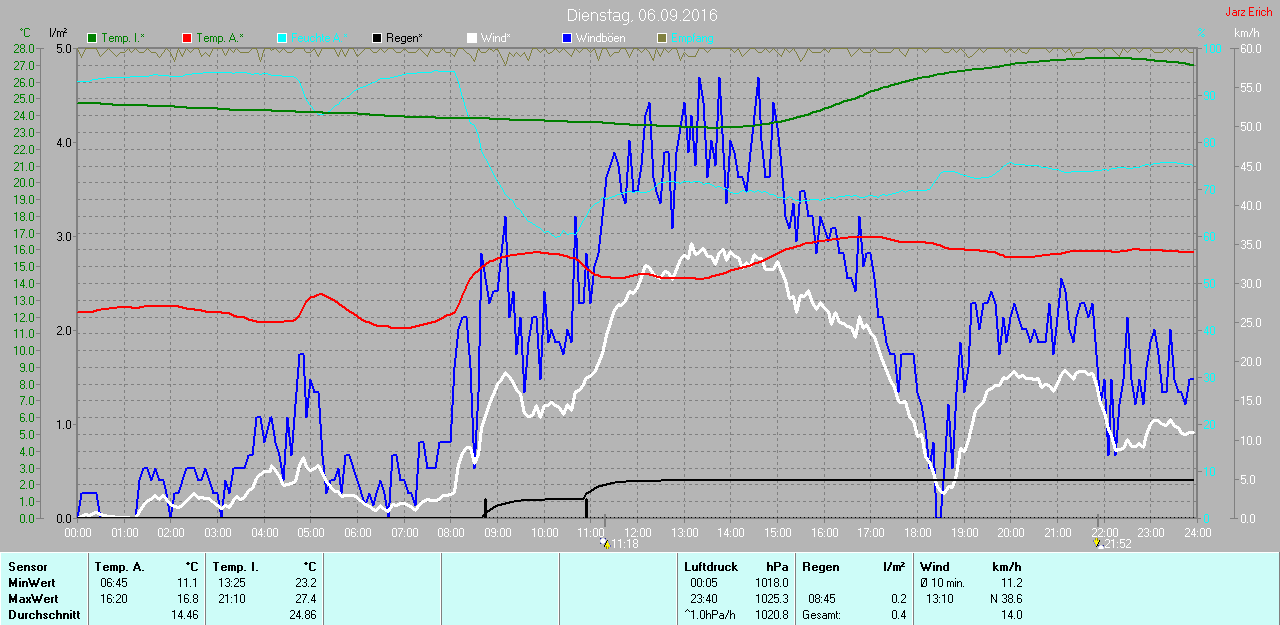This screenshot has width=1280, height=625.
Task: Click the 'Luftdruck' column header
Action: tap(710, 567)
